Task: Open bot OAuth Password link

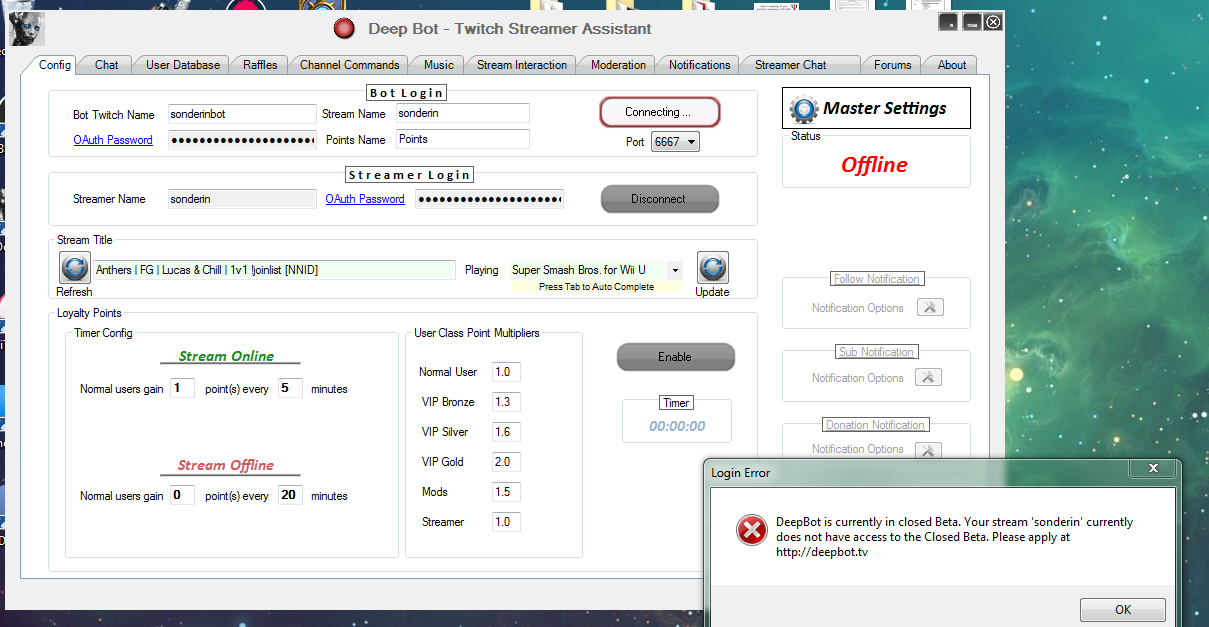Action: click(113, 140)
